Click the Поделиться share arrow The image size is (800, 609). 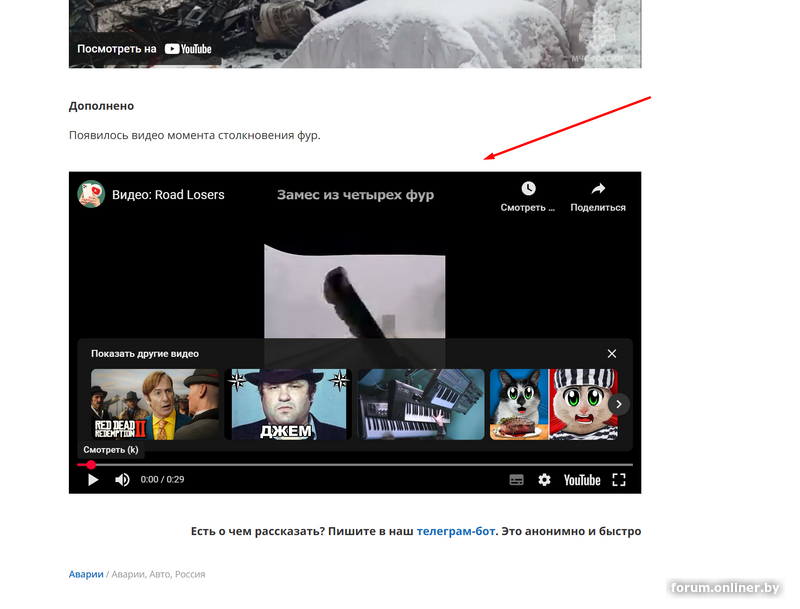pos(598,189)
